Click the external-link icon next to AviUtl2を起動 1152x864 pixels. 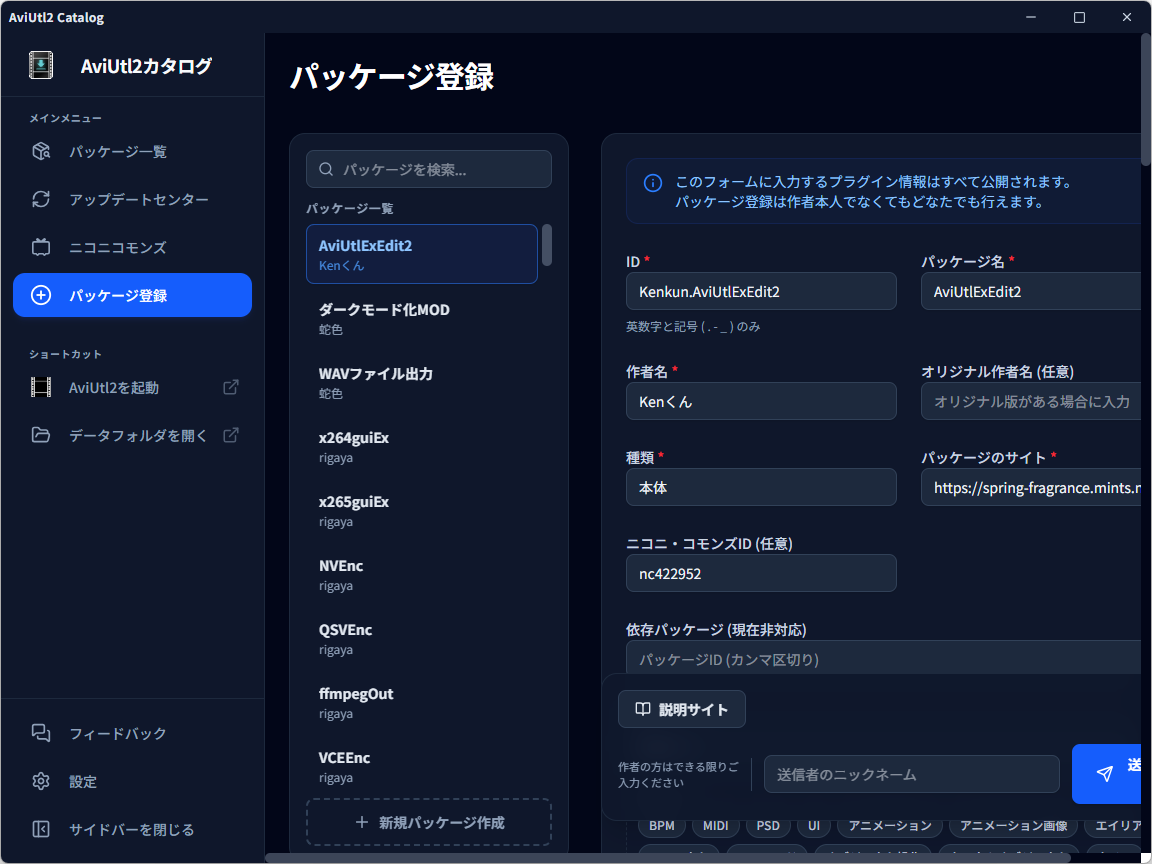(231, 387)
